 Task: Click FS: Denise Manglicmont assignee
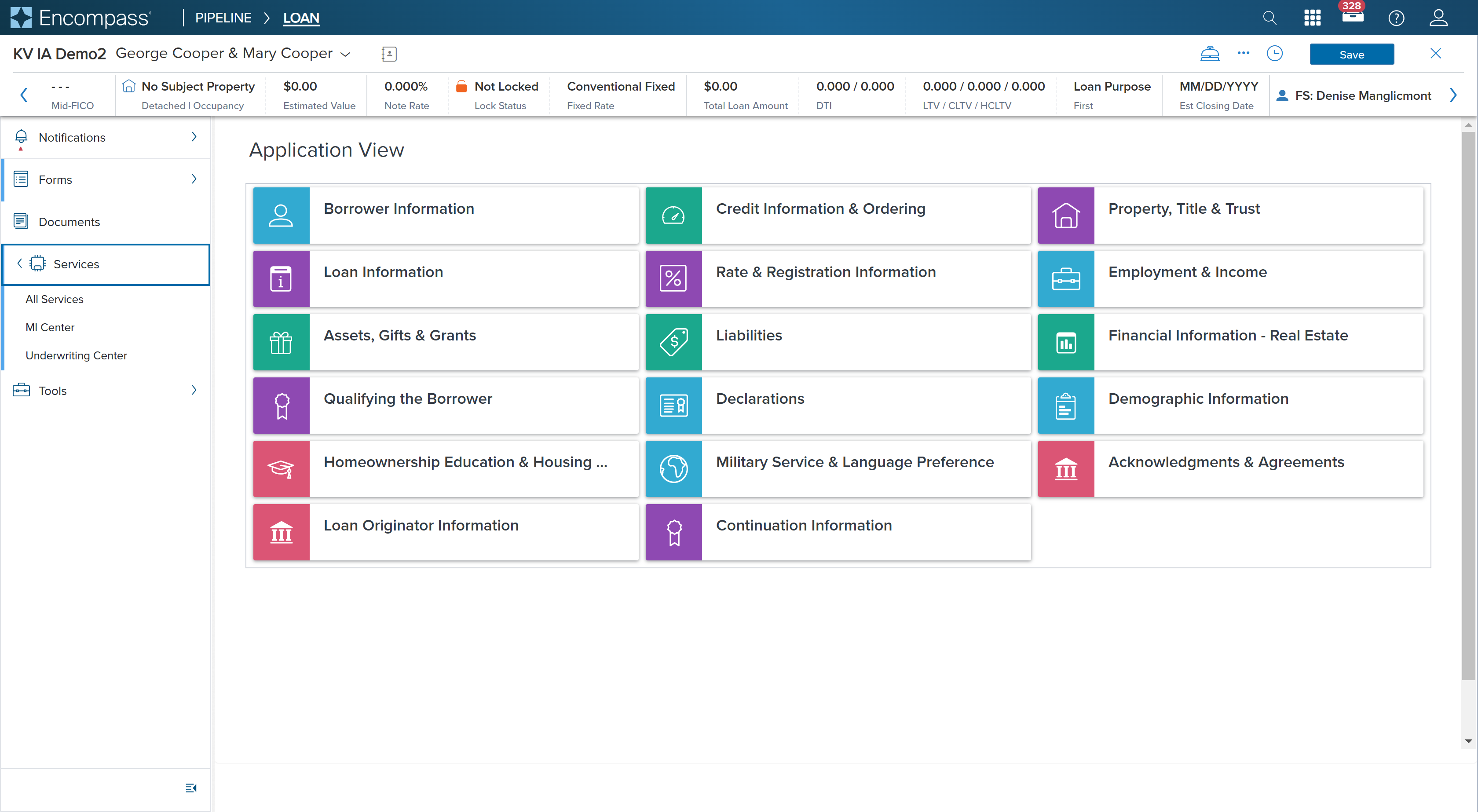tap(1354, 96)
